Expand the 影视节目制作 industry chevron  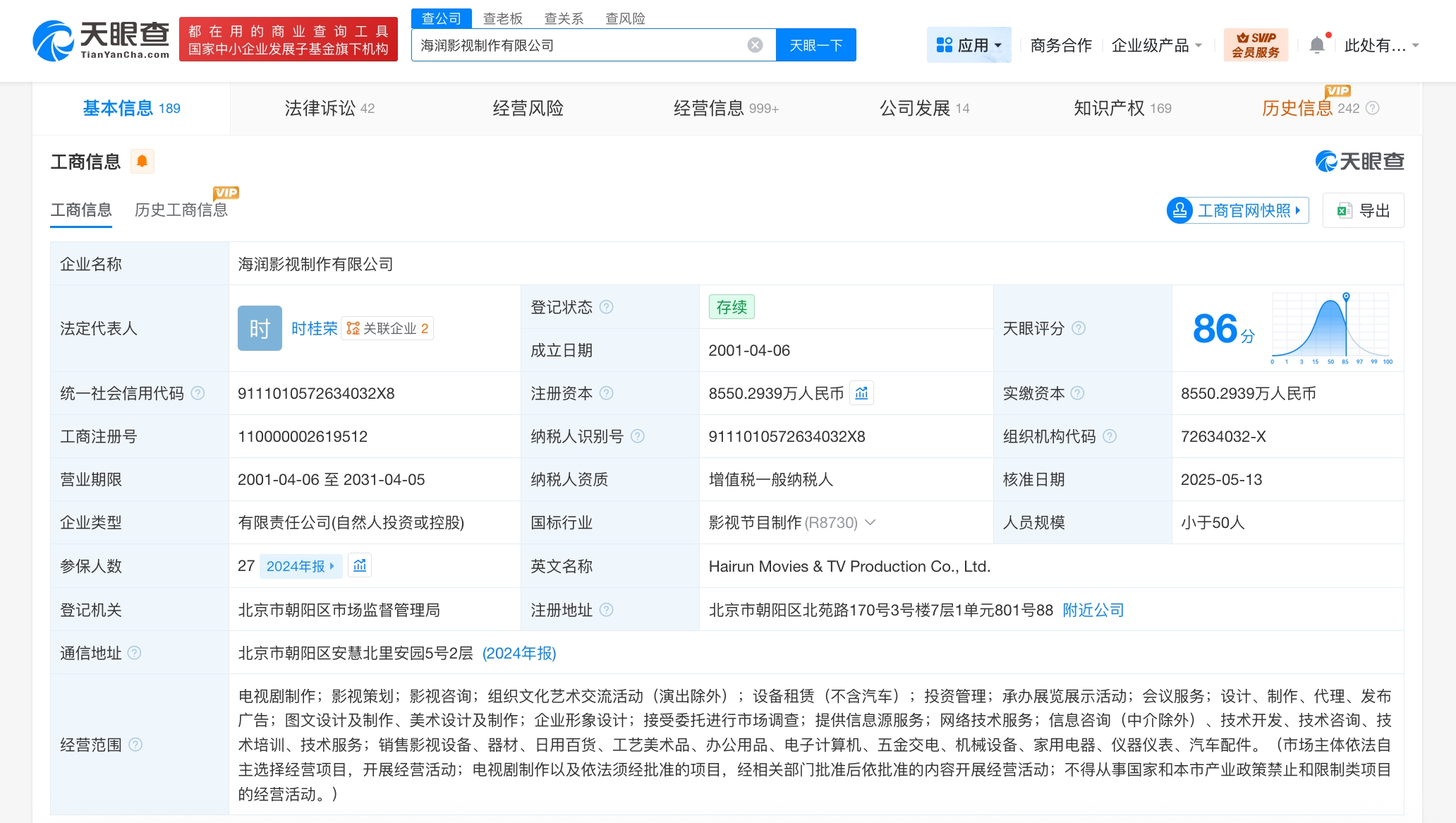pos(870,522)
